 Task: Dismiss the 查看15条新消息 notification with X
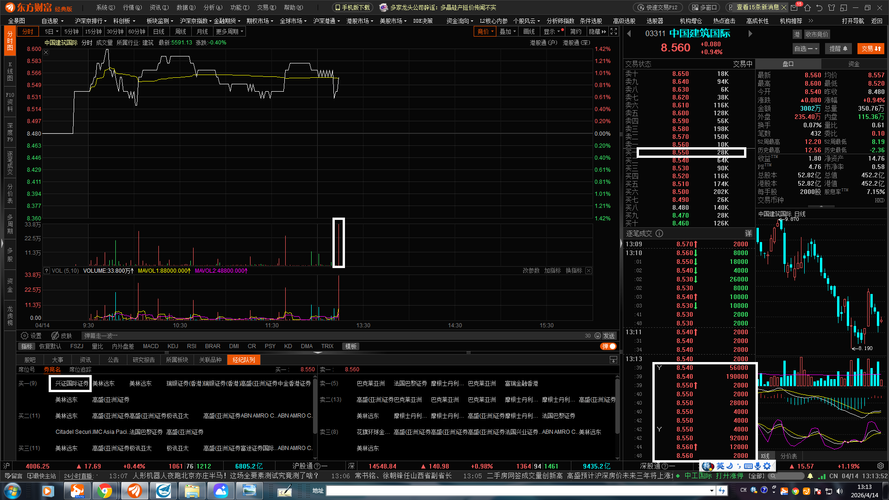point(784,7)
